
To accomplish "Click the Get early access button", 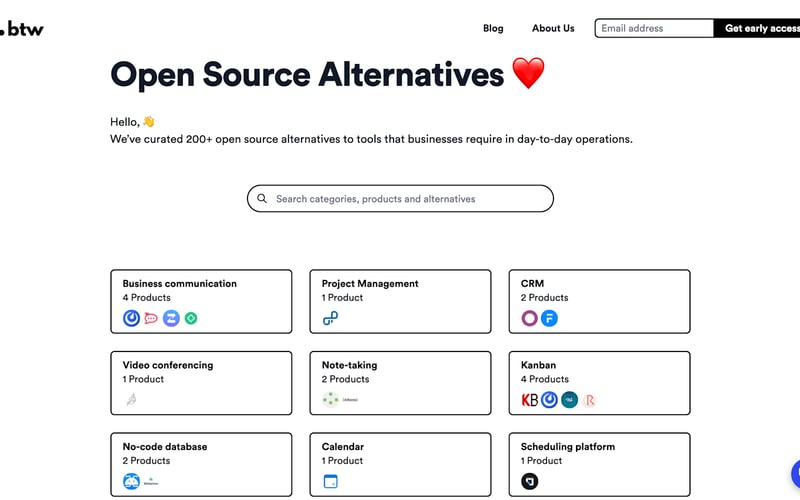I will click(x=757, y=29).
